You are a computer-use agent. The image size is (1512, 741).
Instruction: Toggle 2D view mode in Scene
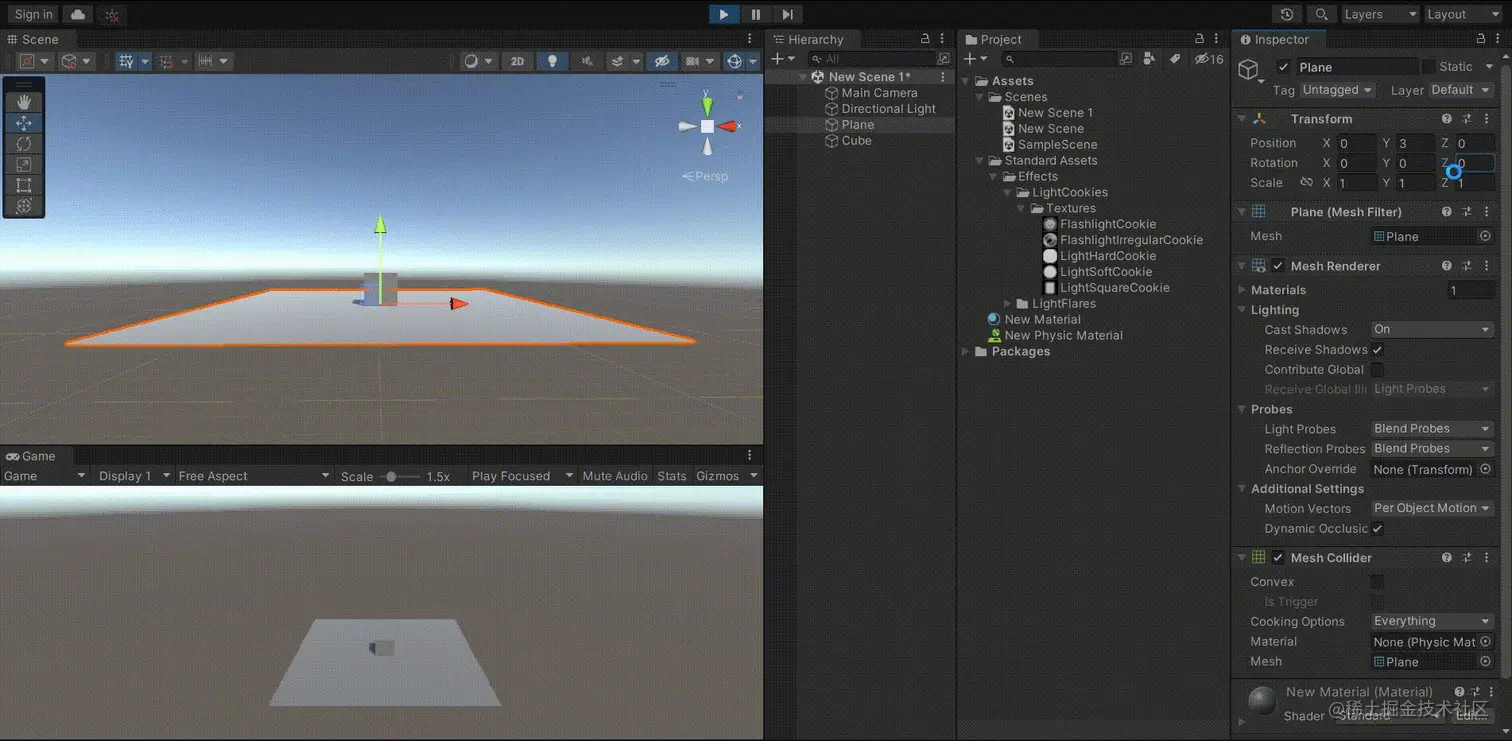coord(517,61)
